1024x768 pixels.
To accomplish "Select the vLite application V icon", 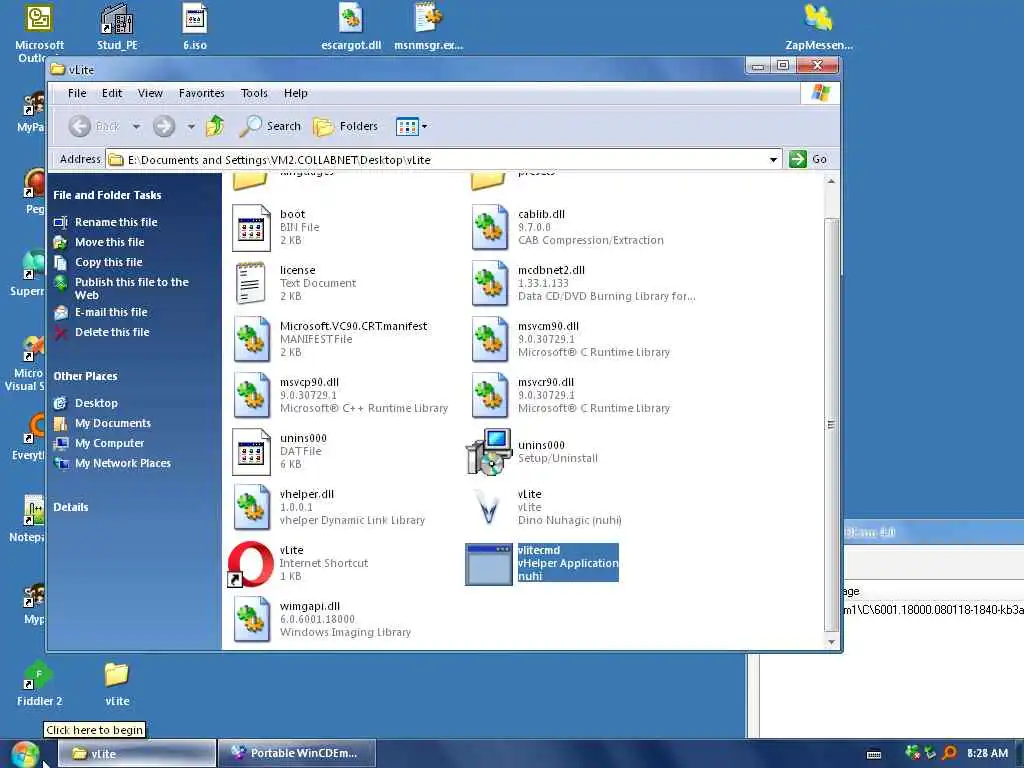I will tap(488, 508).
